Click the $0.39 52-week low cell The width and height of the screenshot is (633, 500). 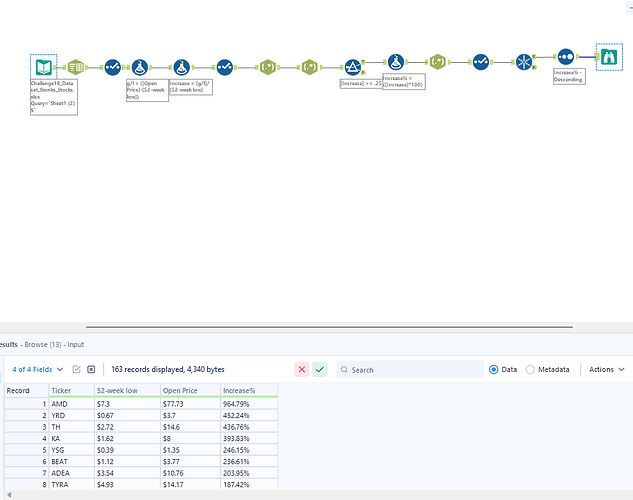(127, 450)
